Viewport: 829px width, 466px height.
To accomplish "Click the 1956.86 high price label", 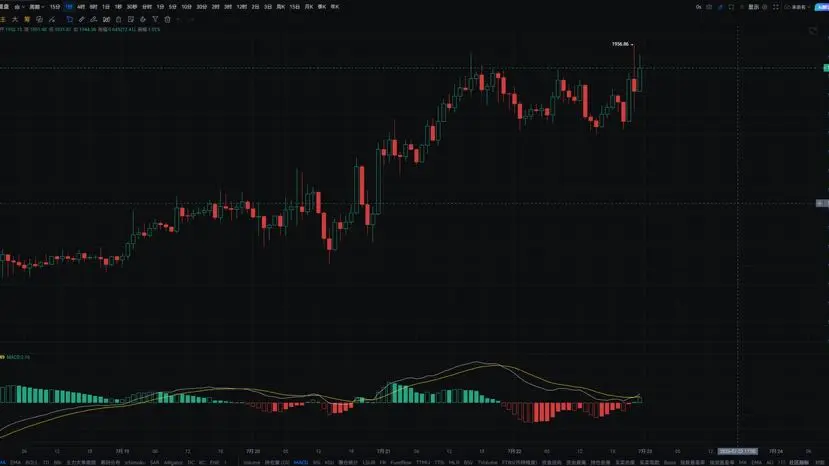I will (620, 44).
